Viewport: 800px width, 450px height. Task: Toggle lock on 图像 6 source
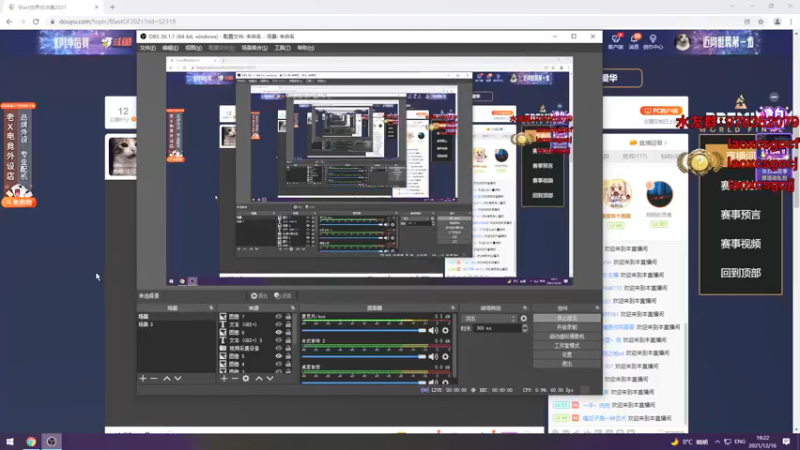[x=288, y=332]
